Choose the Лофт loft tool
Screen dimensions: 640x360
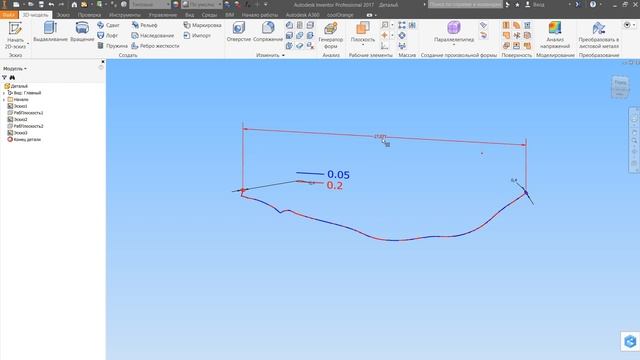(108, 36)
